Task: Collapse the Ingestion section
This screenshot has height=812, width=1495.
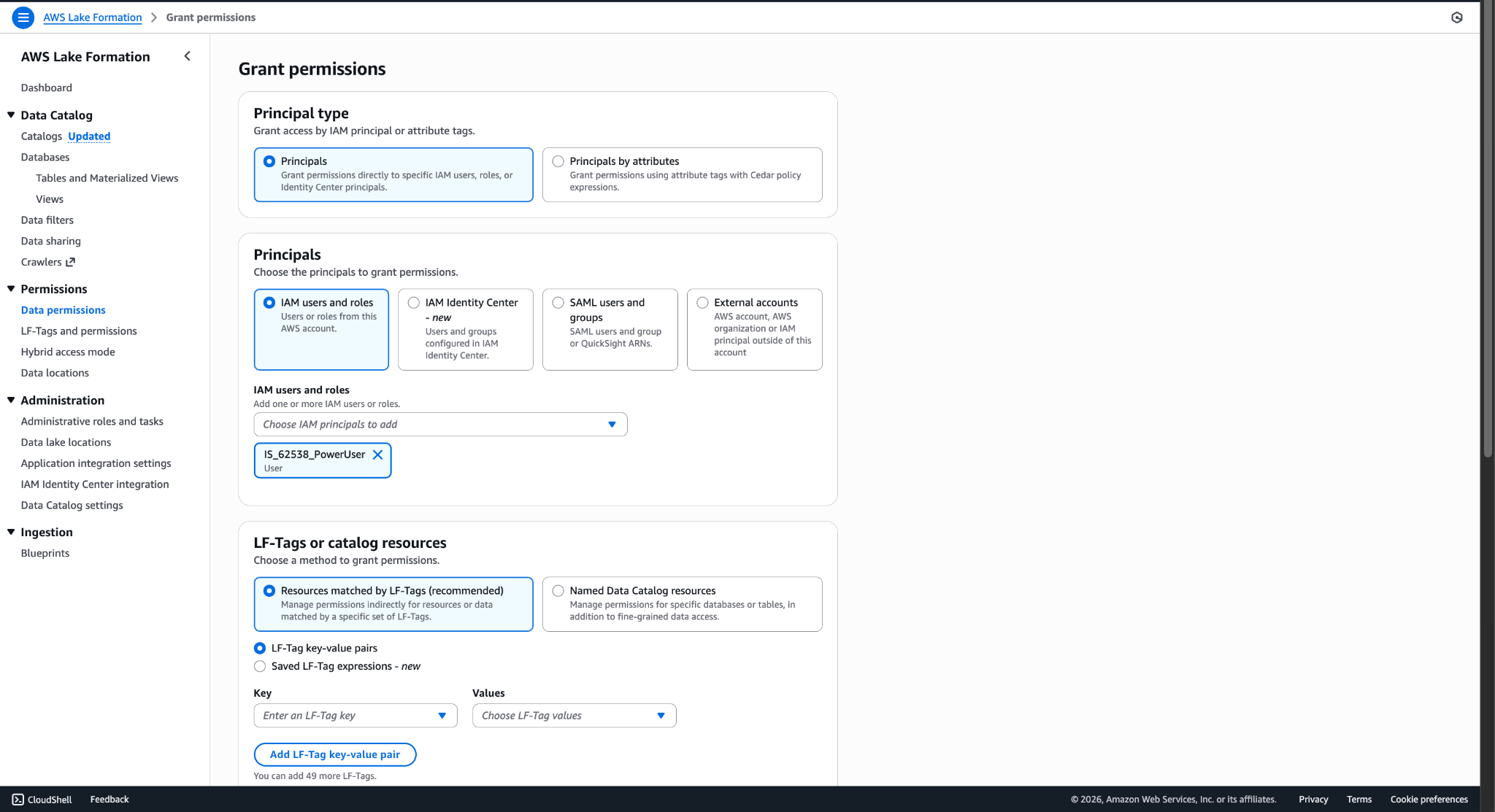Action: click(11, 533)
